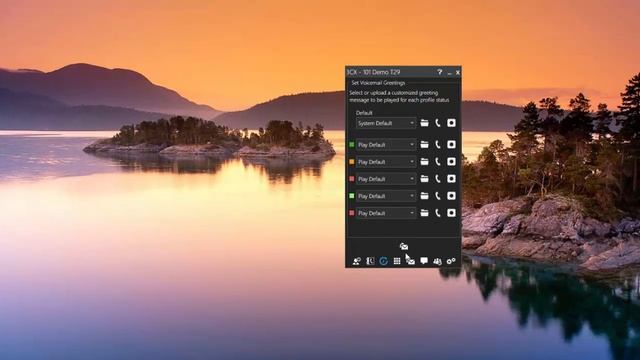The width and height of the screenshot is (640, 360).
Task: Click the folder icon in the last status row (red)
Action: 424,213
